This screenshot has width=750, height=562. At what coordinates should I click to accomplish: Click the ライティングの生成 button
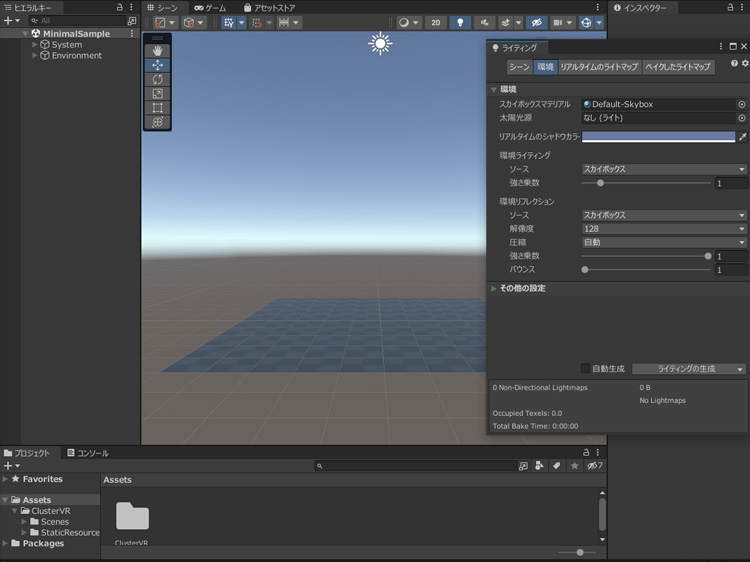click(685, 369)
